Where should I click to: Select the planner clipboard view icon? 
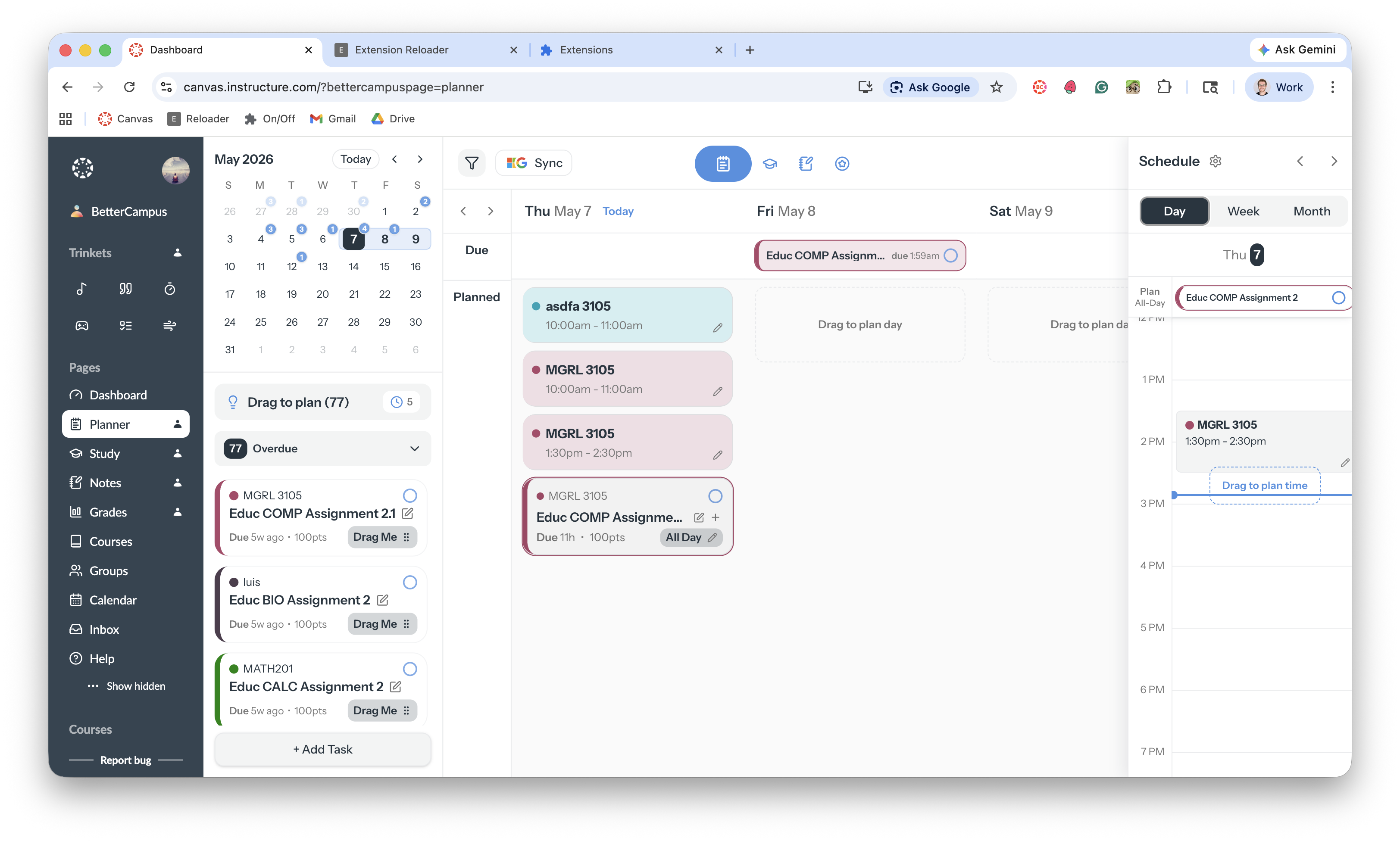tap(723, 163)
